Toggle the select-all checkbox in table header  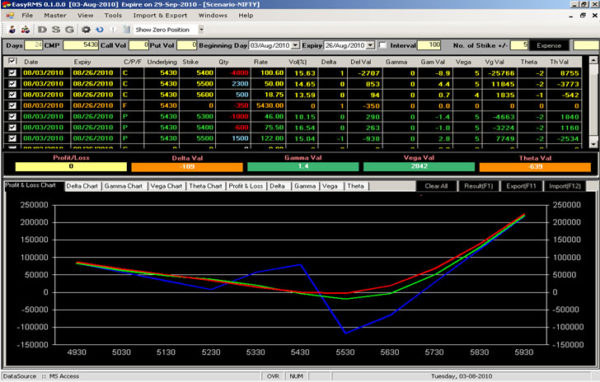tap(12, 61)
